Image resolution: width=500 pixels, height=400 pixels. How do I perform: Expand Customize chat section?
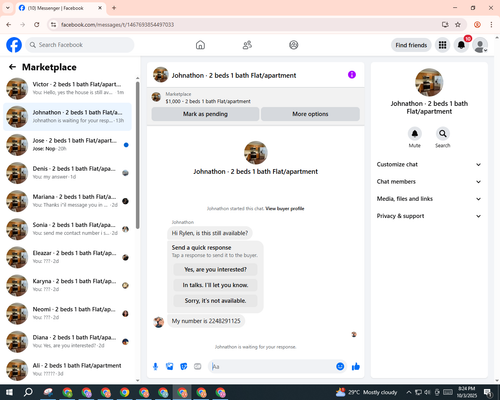tap(429, 164)
